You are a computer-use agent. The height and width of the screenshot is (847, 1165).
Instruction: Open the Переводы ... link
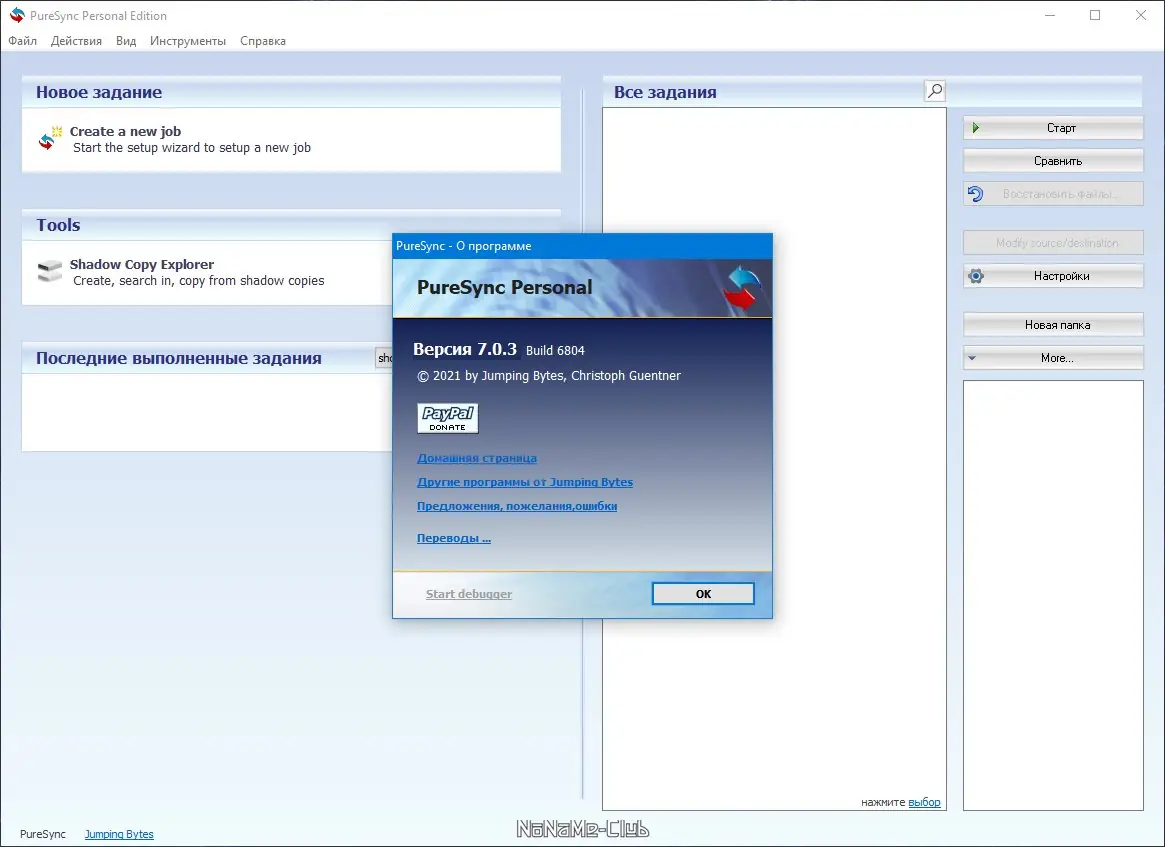coord(454,538)
